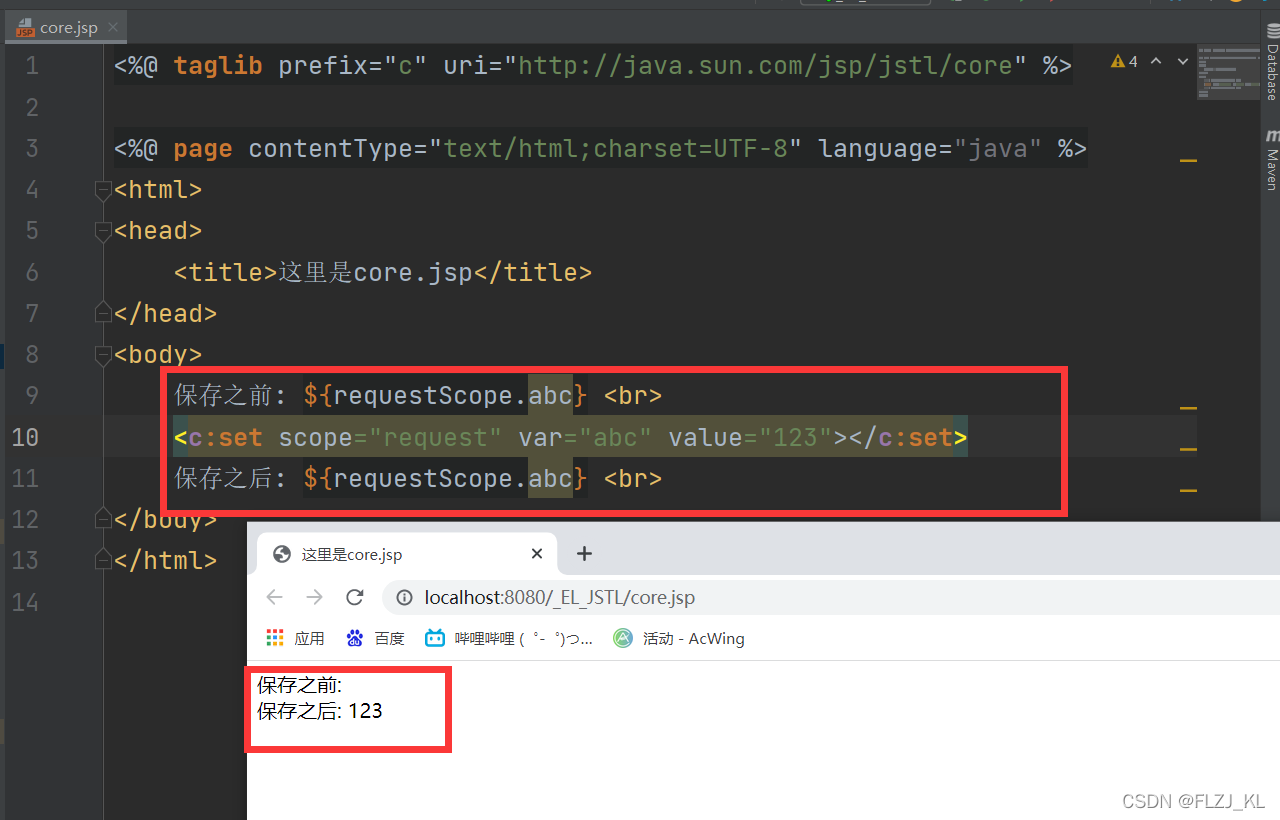Collapse the head tag fold on line 5
Viewport: 1280px width, 820px height.
(101, 231)
